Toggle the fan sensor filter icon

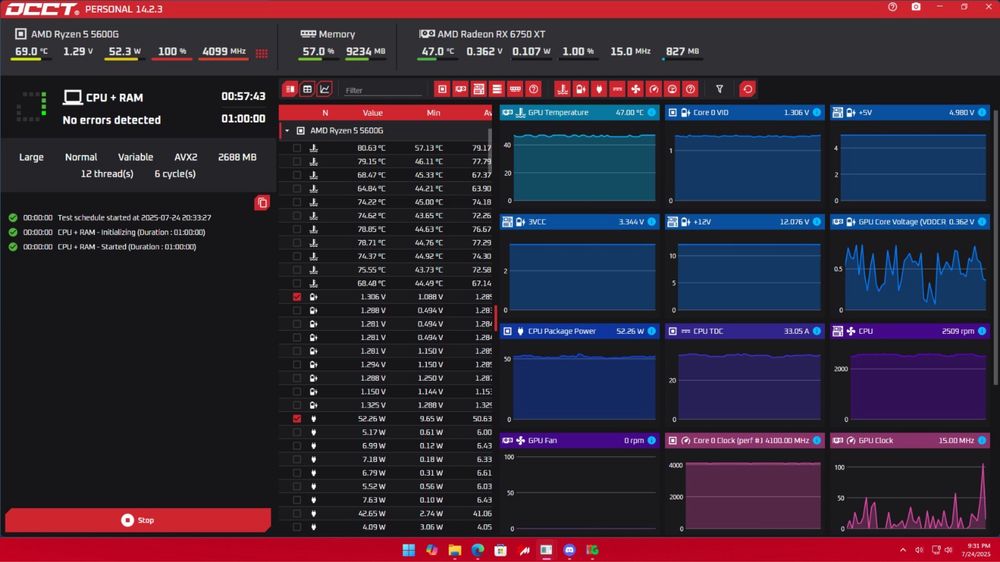pyautogui.click(x=636, y=89)
